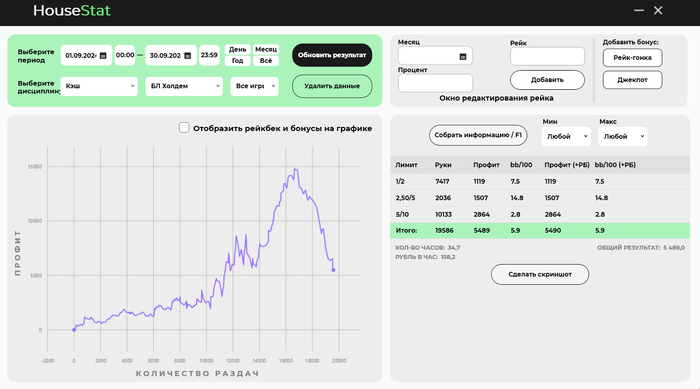Expand the Мин limit dropdown
The width and height of the screenshot is (700, 389).
pos(566,137)
